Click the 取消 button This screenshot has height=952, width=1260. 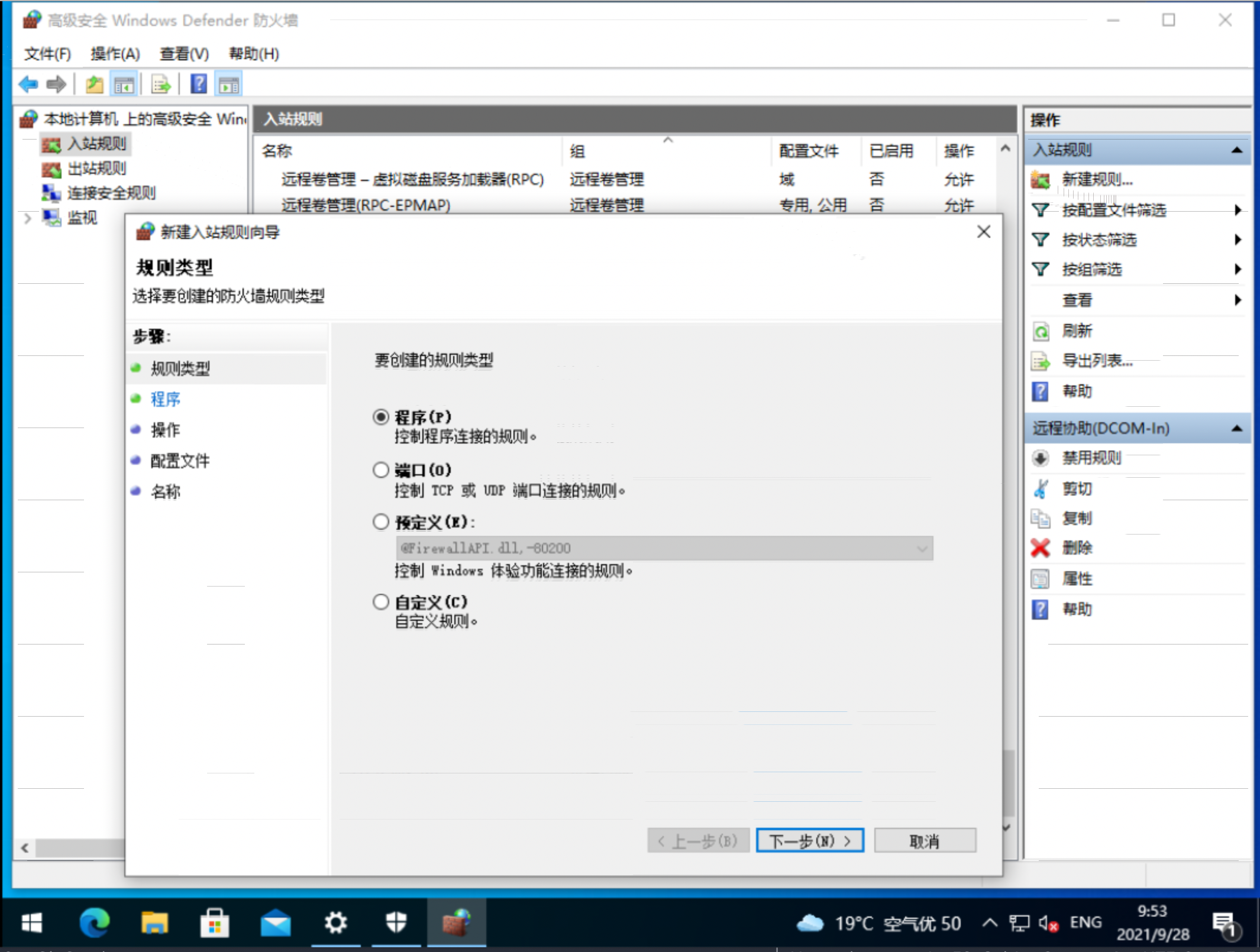click(925, 840)
